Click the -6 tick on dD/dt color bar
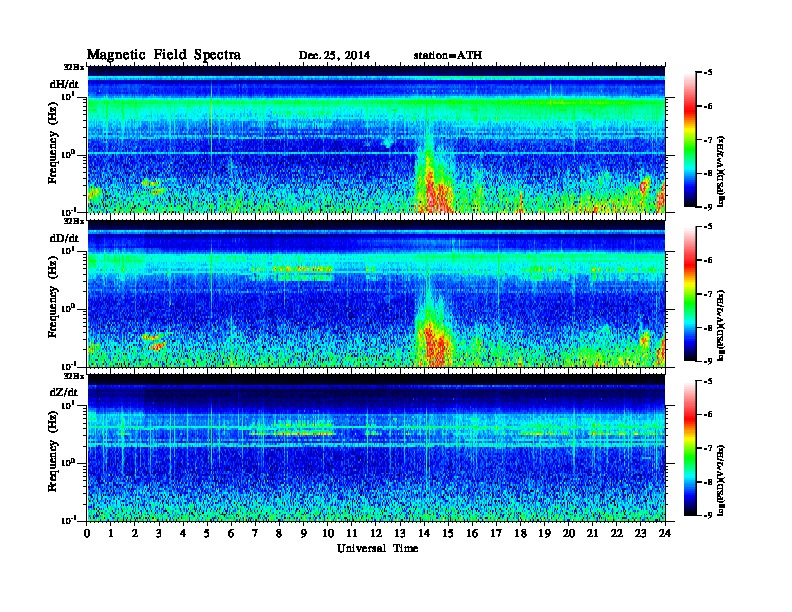Viewport: 792px width, 612px height. click(x=708, y=261)
